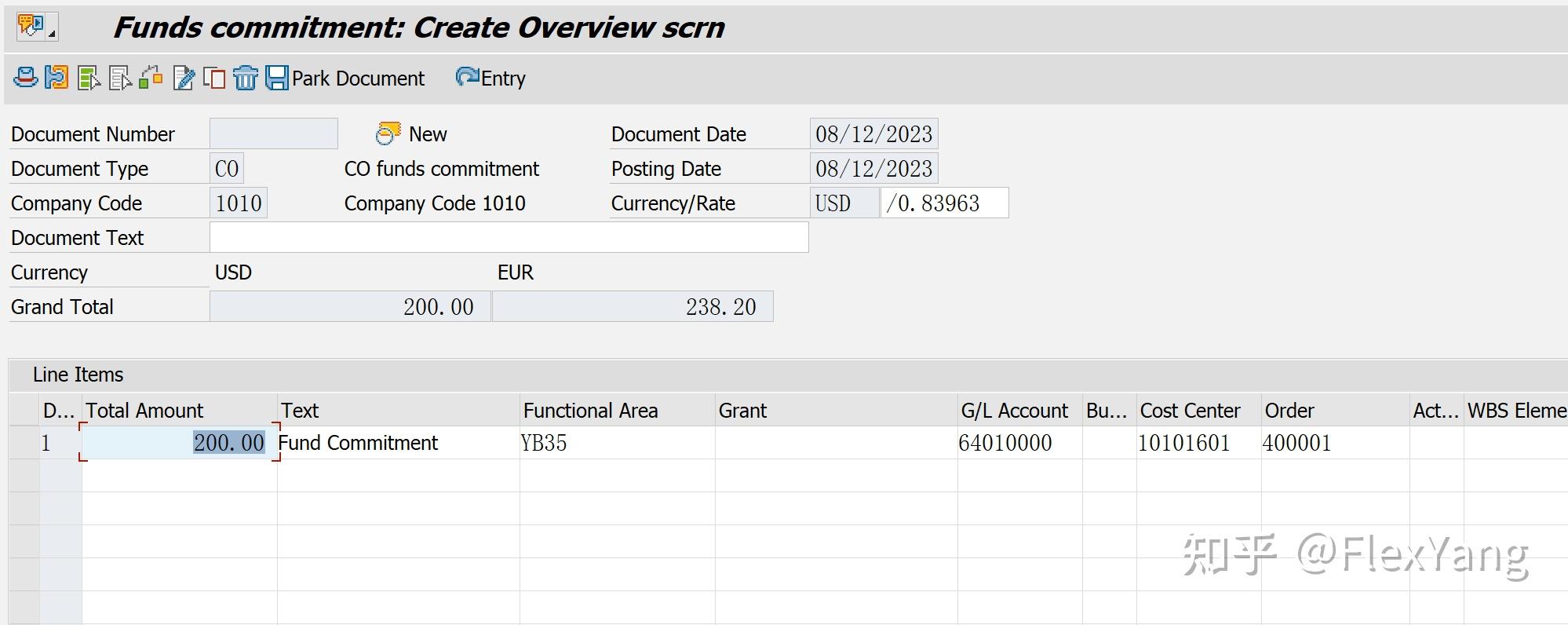Click into the Document Text field
The image size is (1568, 625).
(x=509, y=237)
